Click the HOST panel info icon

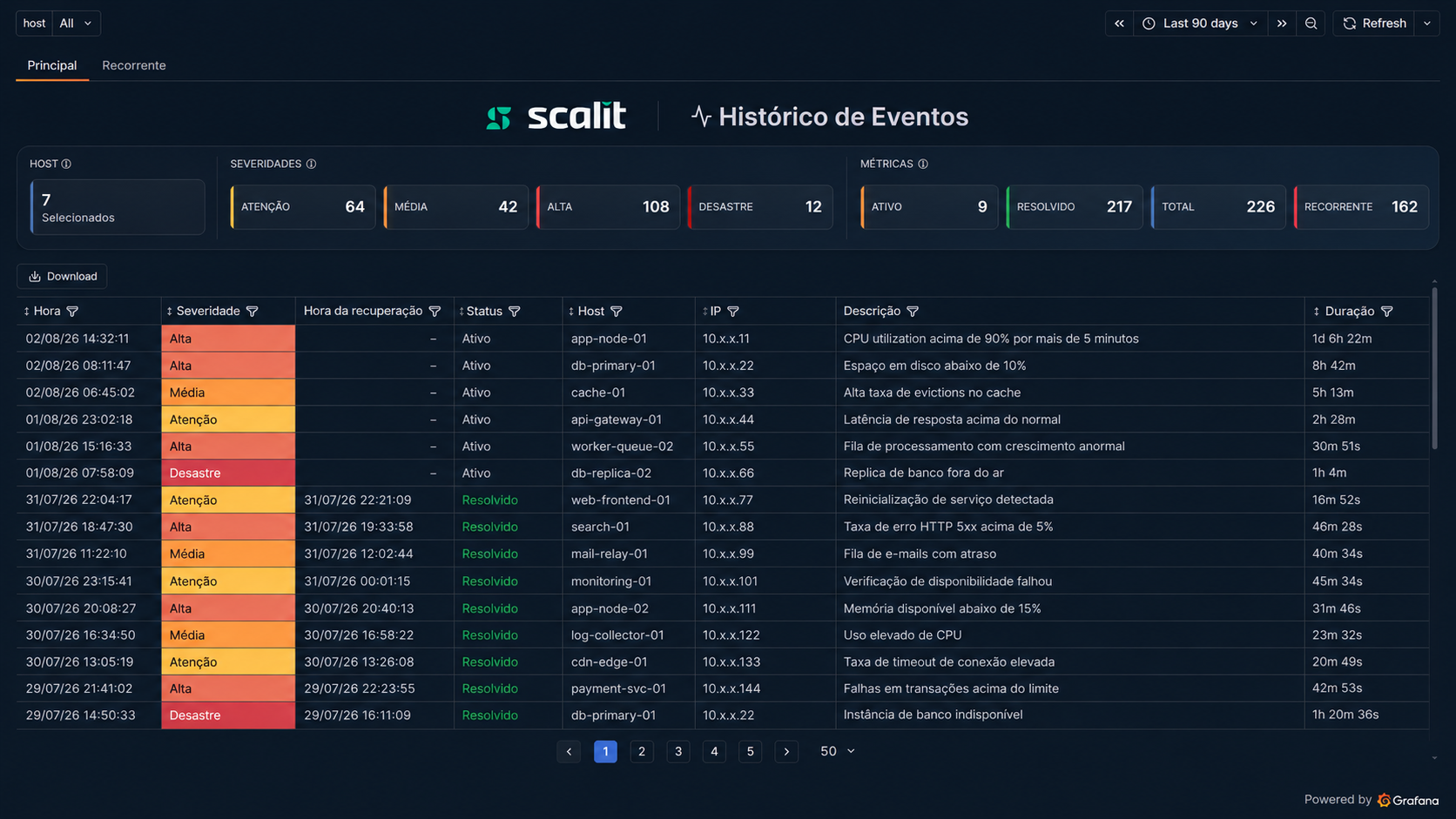point(66,164)
